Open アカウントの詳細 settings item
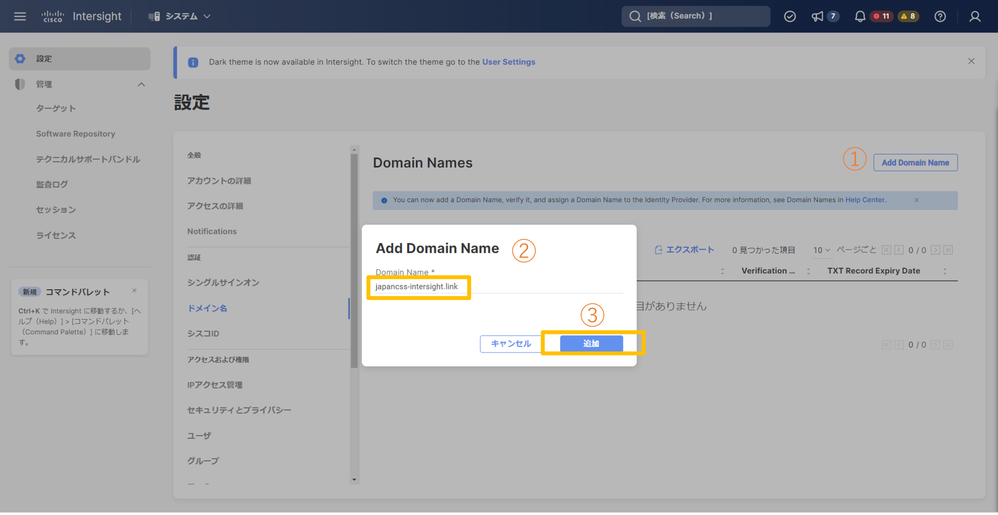Image resolution: width=998 pixels, height=515 pixels. pyautogui.click(x=219, y=181)
